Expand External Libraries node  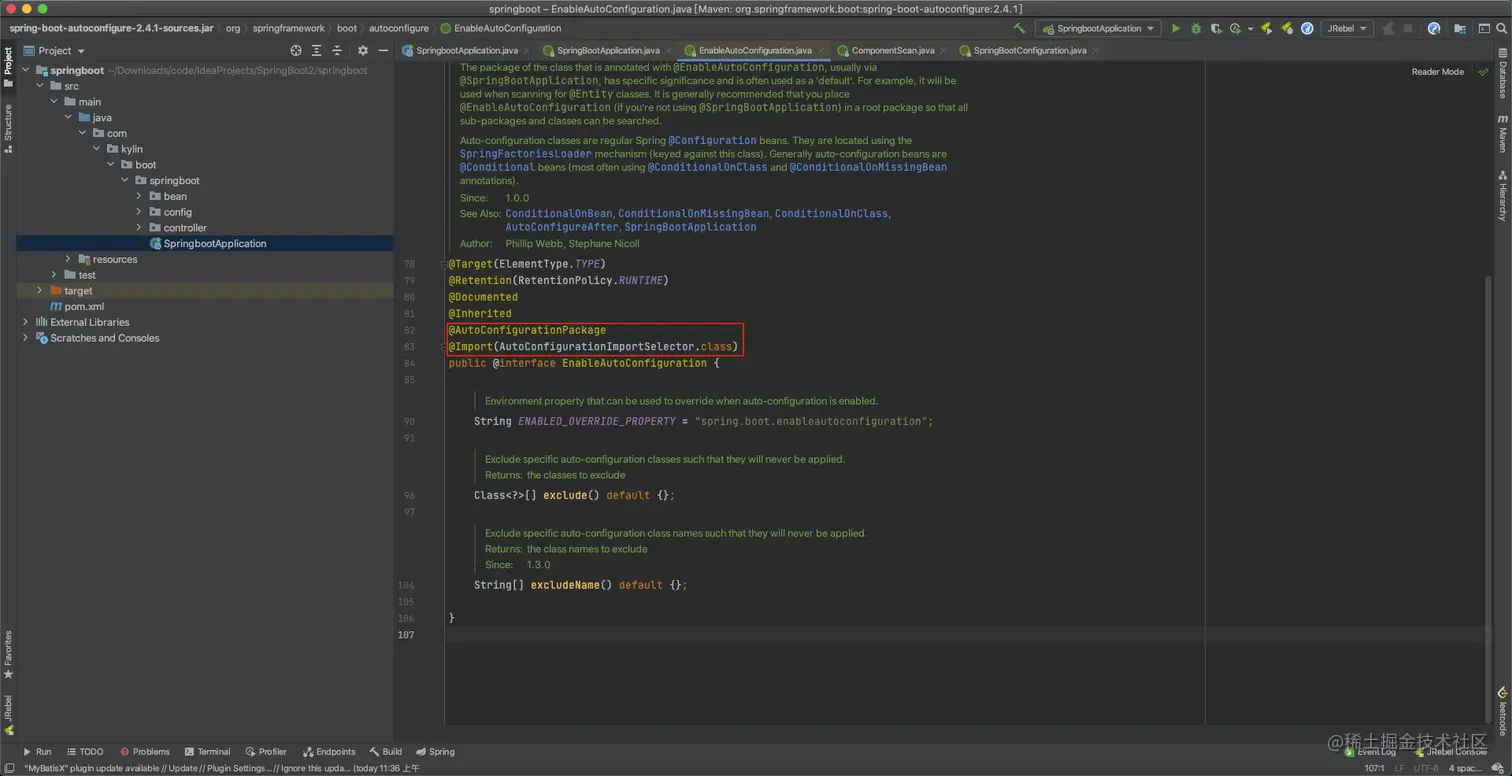[26, 323]
